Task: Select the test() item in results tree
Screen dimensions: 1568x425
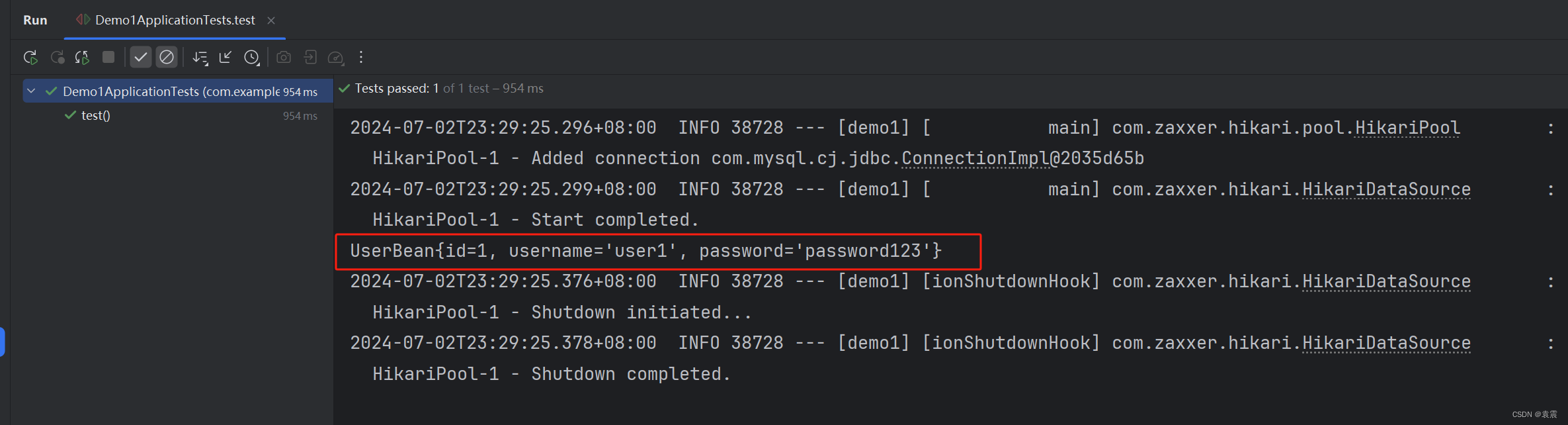Action: point(95,115)
